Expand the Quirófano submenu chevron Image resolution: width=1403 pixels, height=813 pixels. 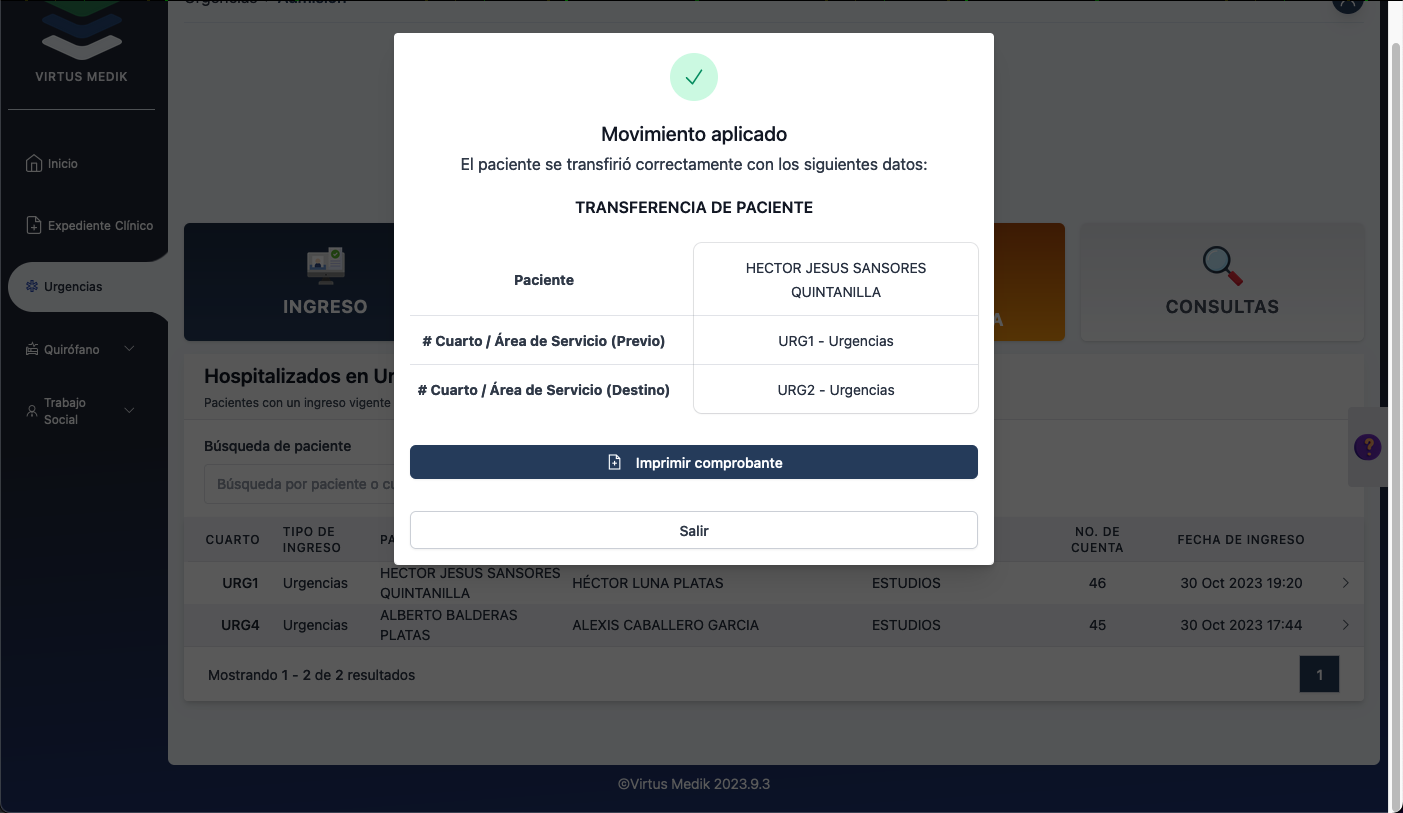point(129,349)
